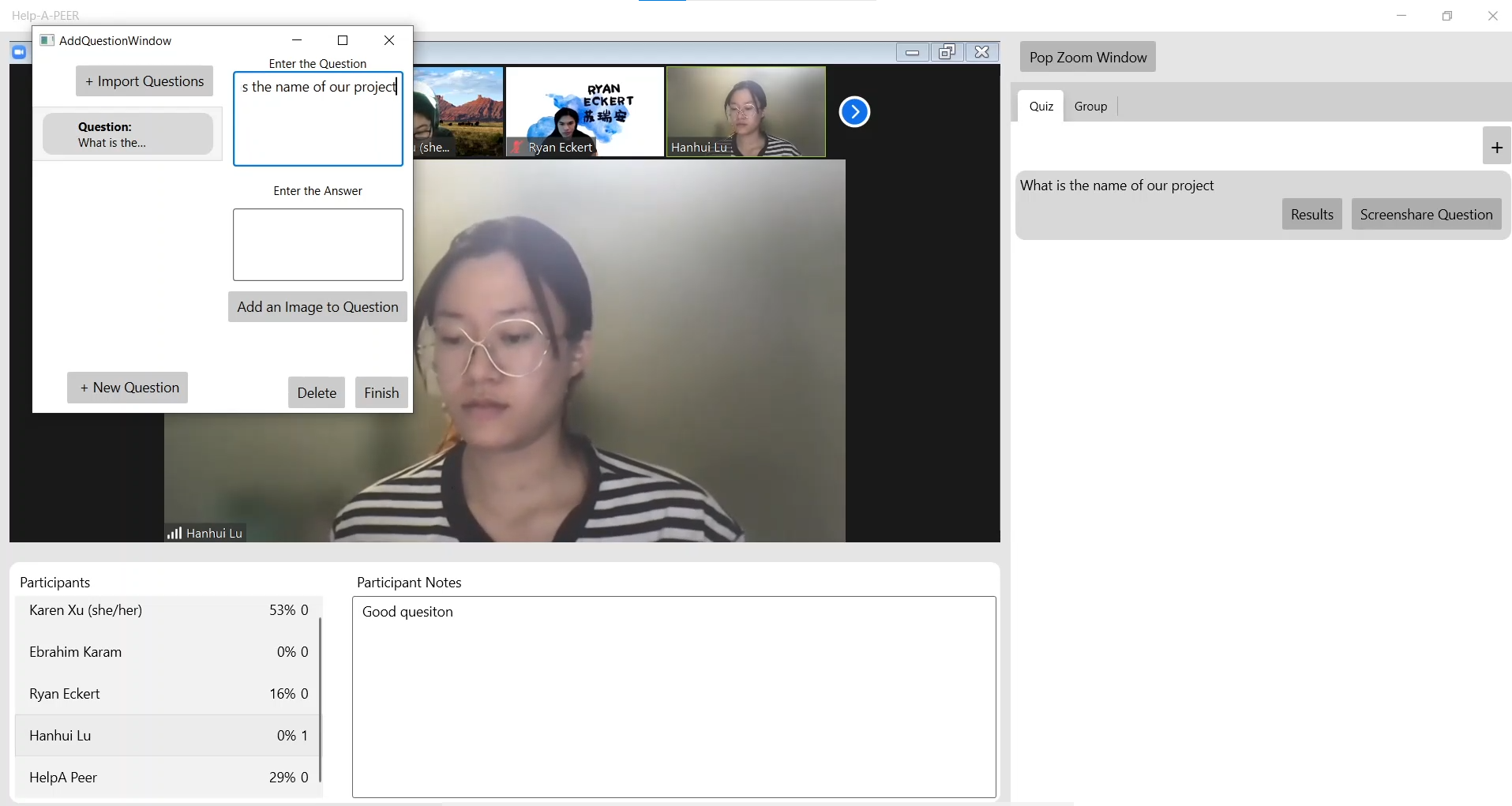Viewport: 1512px width, 806px height.
Task: Minimize the Help-A-PEER main window
Action: tap(1401, 15)
